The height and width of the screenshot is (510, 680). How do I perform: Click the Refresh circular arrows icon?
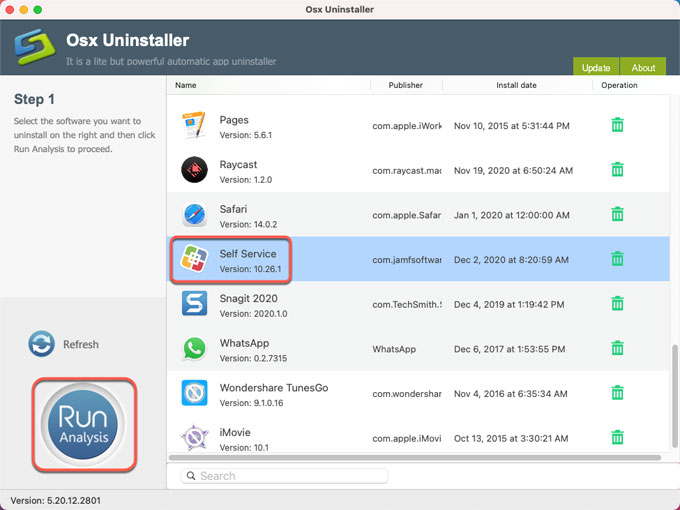point(42,344)
